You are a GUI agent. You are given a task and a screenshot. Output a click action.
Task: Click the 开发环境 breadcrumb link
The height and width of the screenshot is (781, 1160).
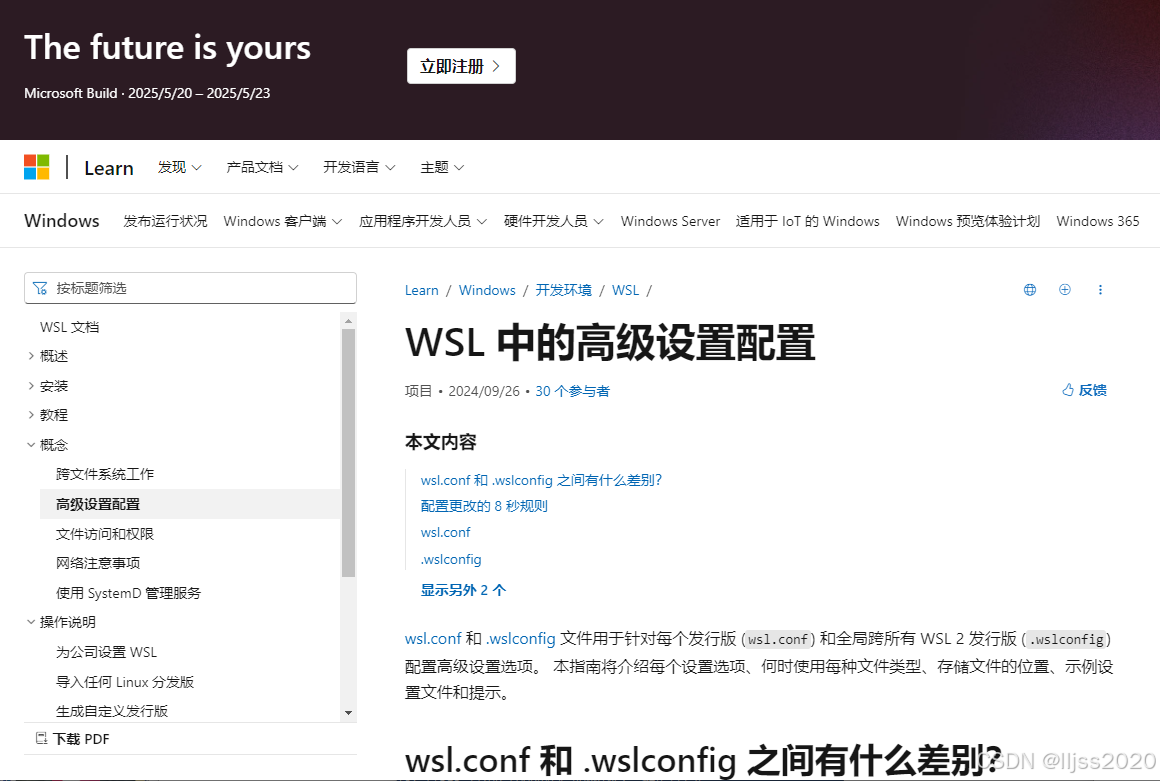[564, 290]
